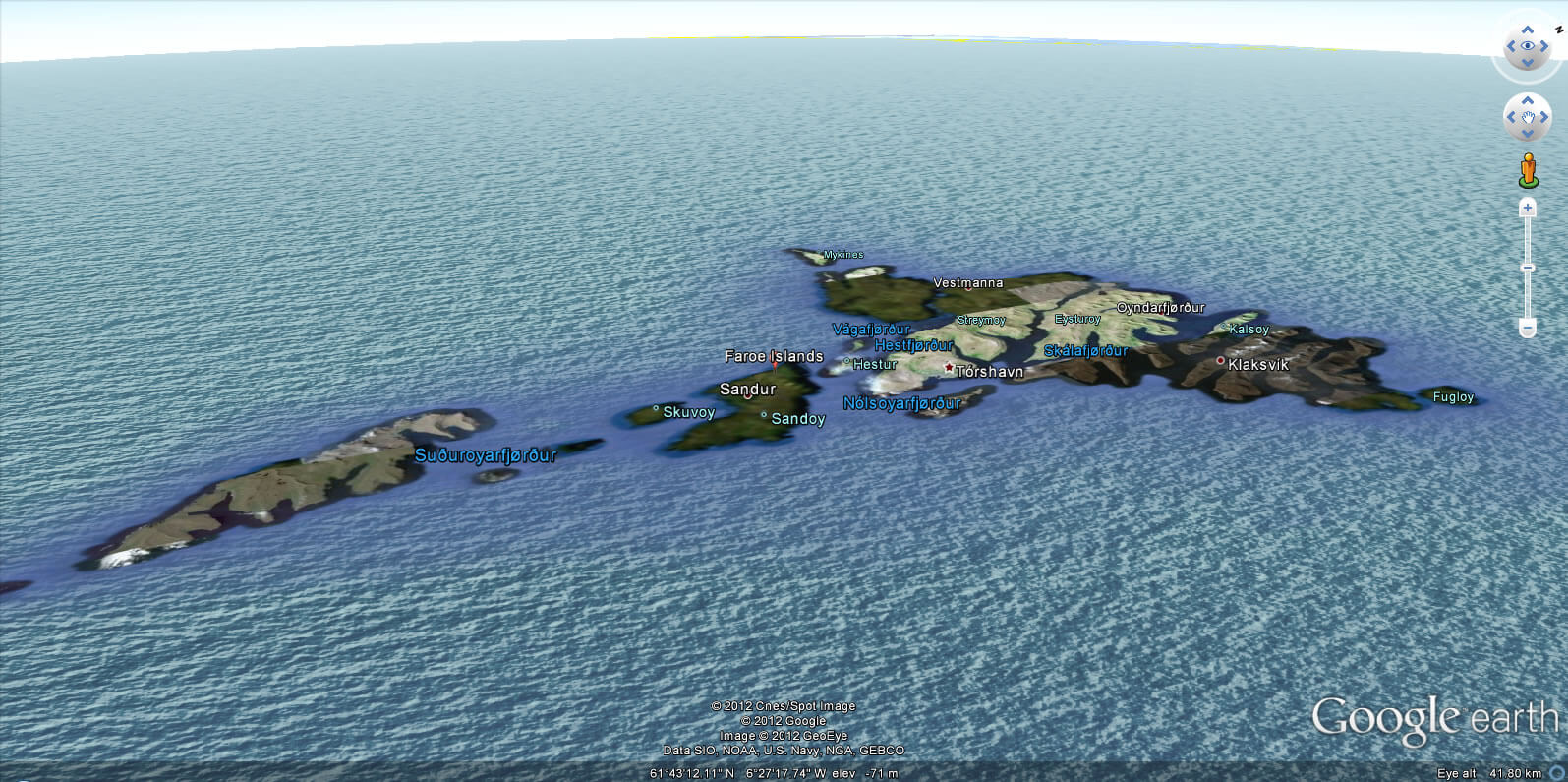Click the Faroe Islands label

pyautogui.click(x=774, y=356)
